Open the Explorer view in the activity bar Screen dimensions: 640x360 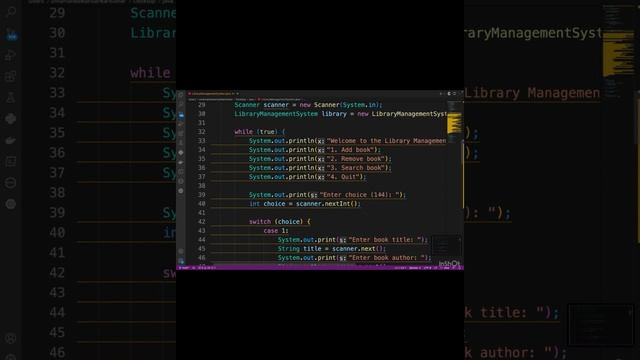(x=181, y=95)
